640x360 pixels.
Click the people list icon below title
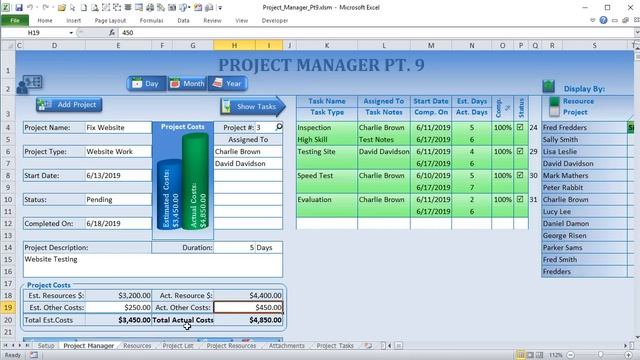[29, 84]
